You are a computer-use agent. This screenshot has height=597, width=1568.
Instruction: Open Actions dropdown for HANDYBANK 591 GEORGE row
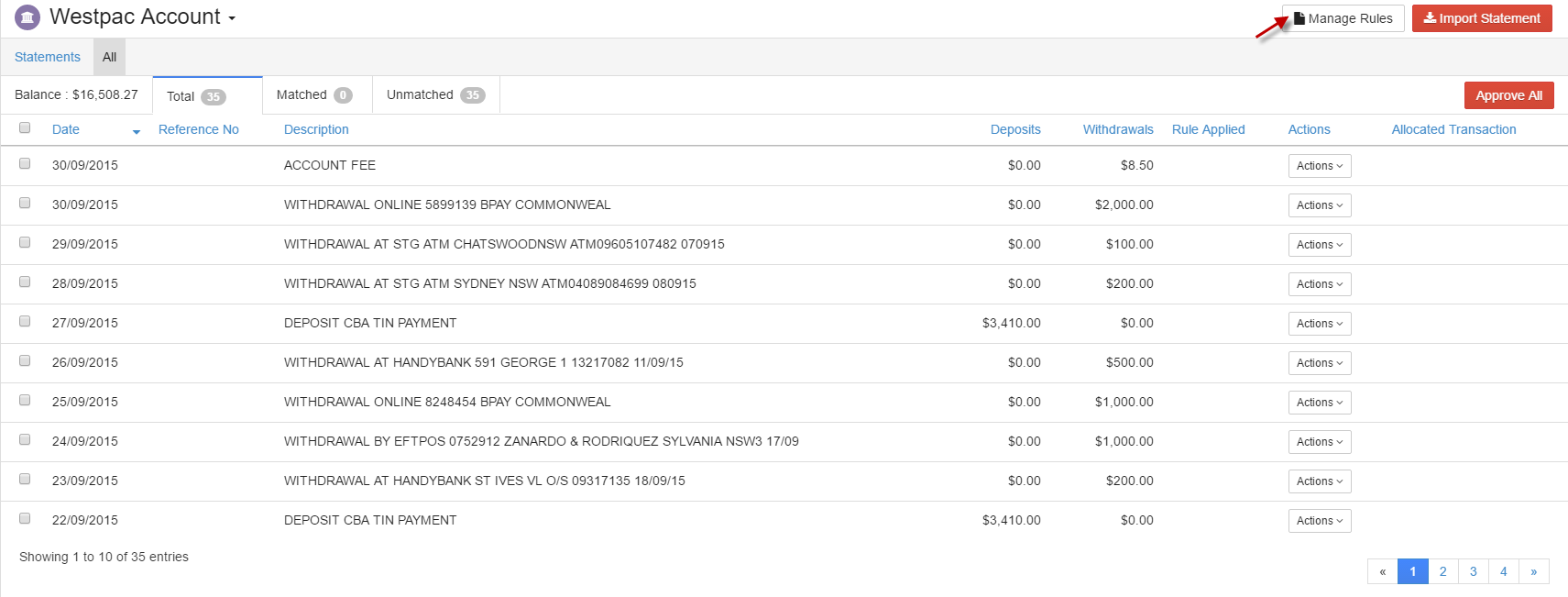pyautogui.click(x=1320, y=363)
